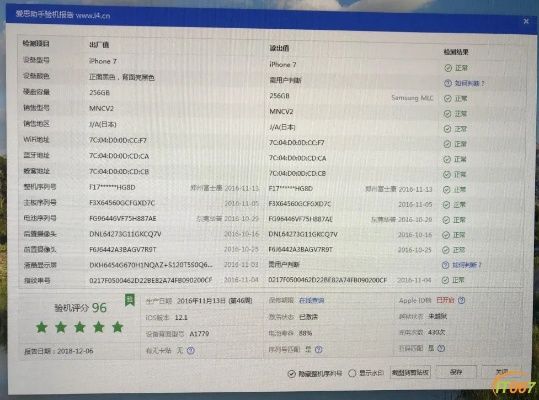This screenshot has width=539, height=400.
Task: Open help icon next to 五码匹配
Action: (x=441, y=348)
